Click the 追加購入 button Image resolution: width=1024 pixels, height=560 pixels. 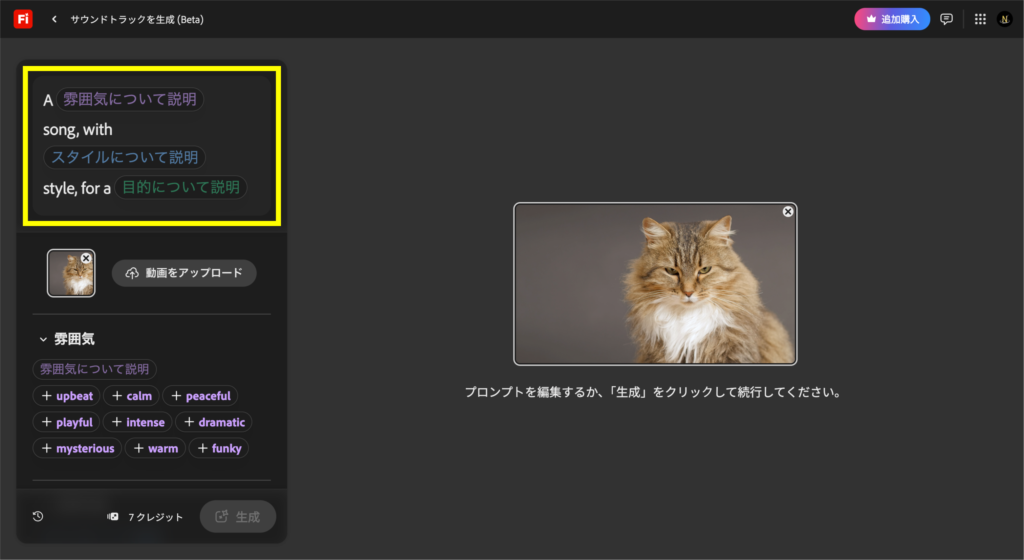892,19
